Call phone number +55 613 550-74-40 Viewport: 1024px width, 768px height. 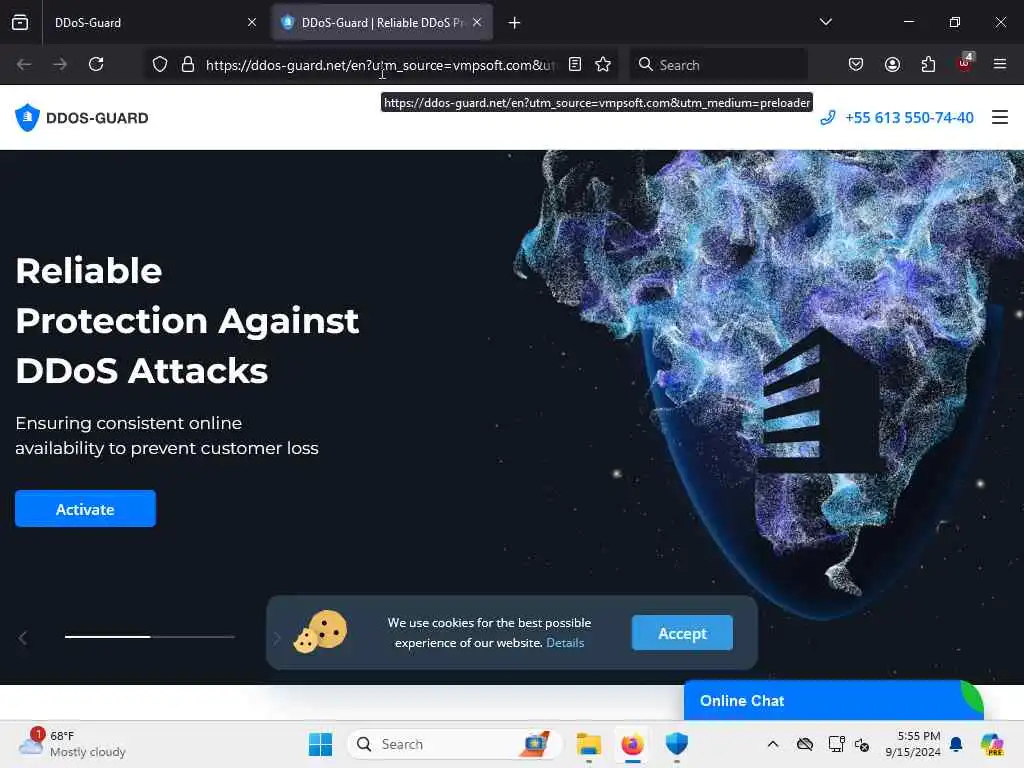(897, 118)
